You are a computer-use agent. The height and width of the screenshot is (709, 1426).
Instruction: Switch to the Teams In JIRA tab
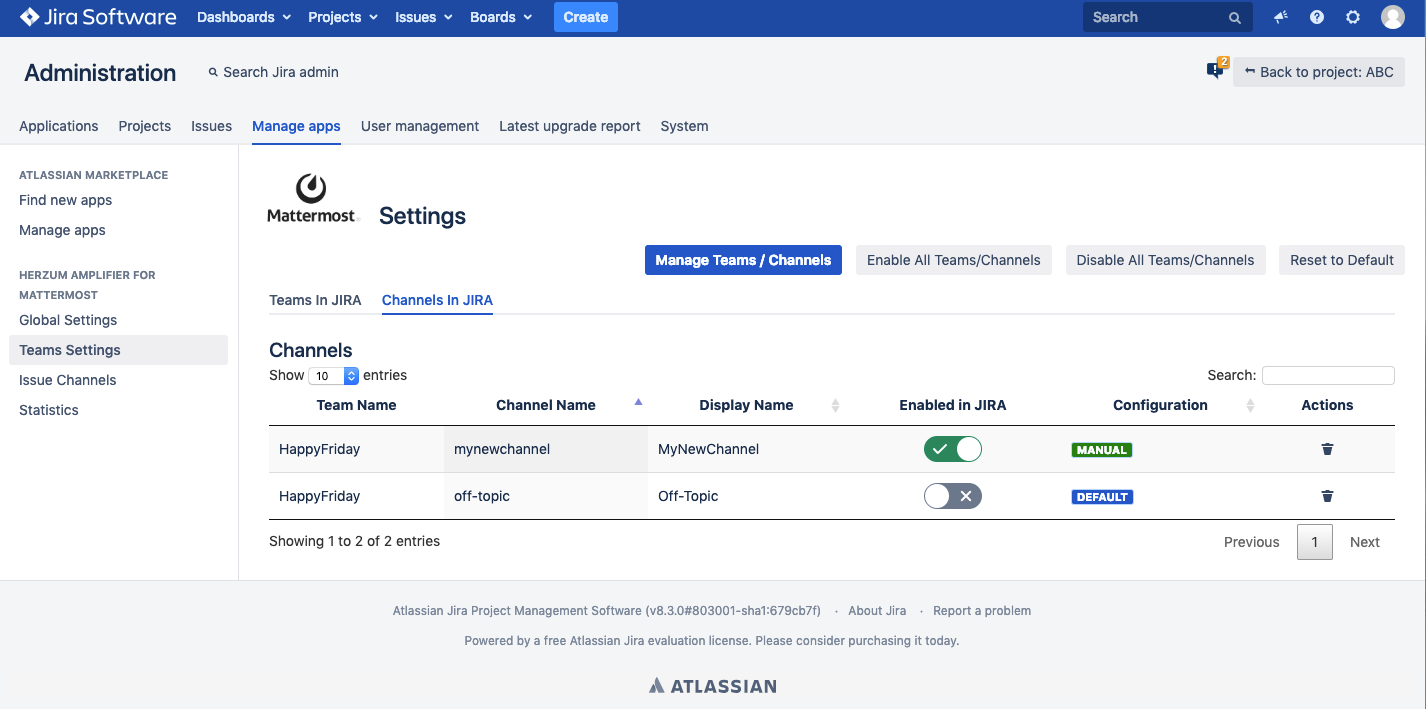315,300
